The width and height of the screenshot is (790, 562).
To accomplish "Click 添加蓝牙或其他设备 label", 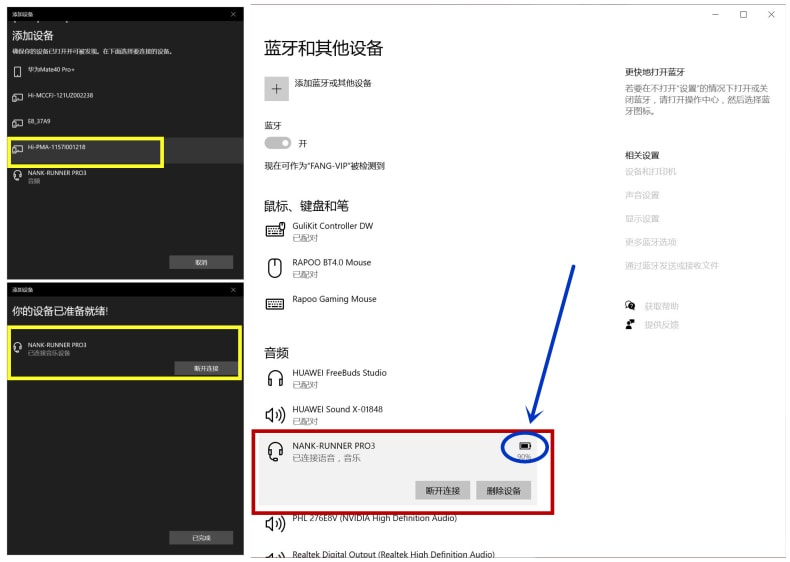I will pyautogui.click(x=333, y=83).
